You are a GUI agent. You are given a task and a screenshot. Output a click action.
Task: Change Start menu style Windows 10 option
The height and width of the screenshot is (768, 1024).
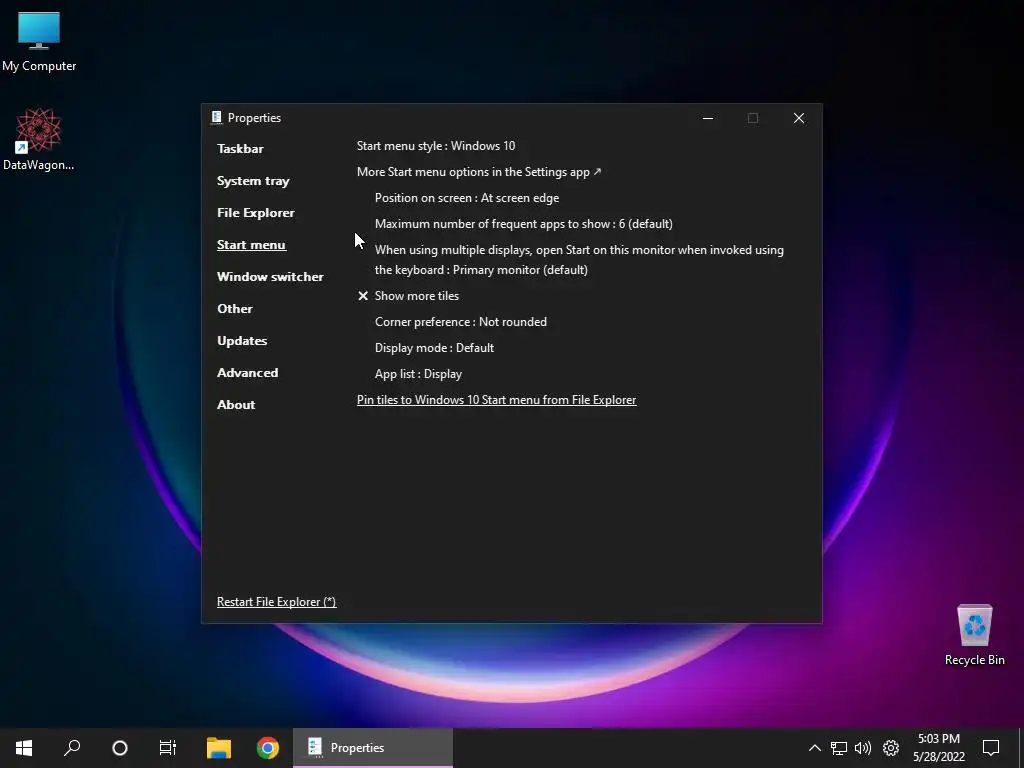[x=436, y=146]
